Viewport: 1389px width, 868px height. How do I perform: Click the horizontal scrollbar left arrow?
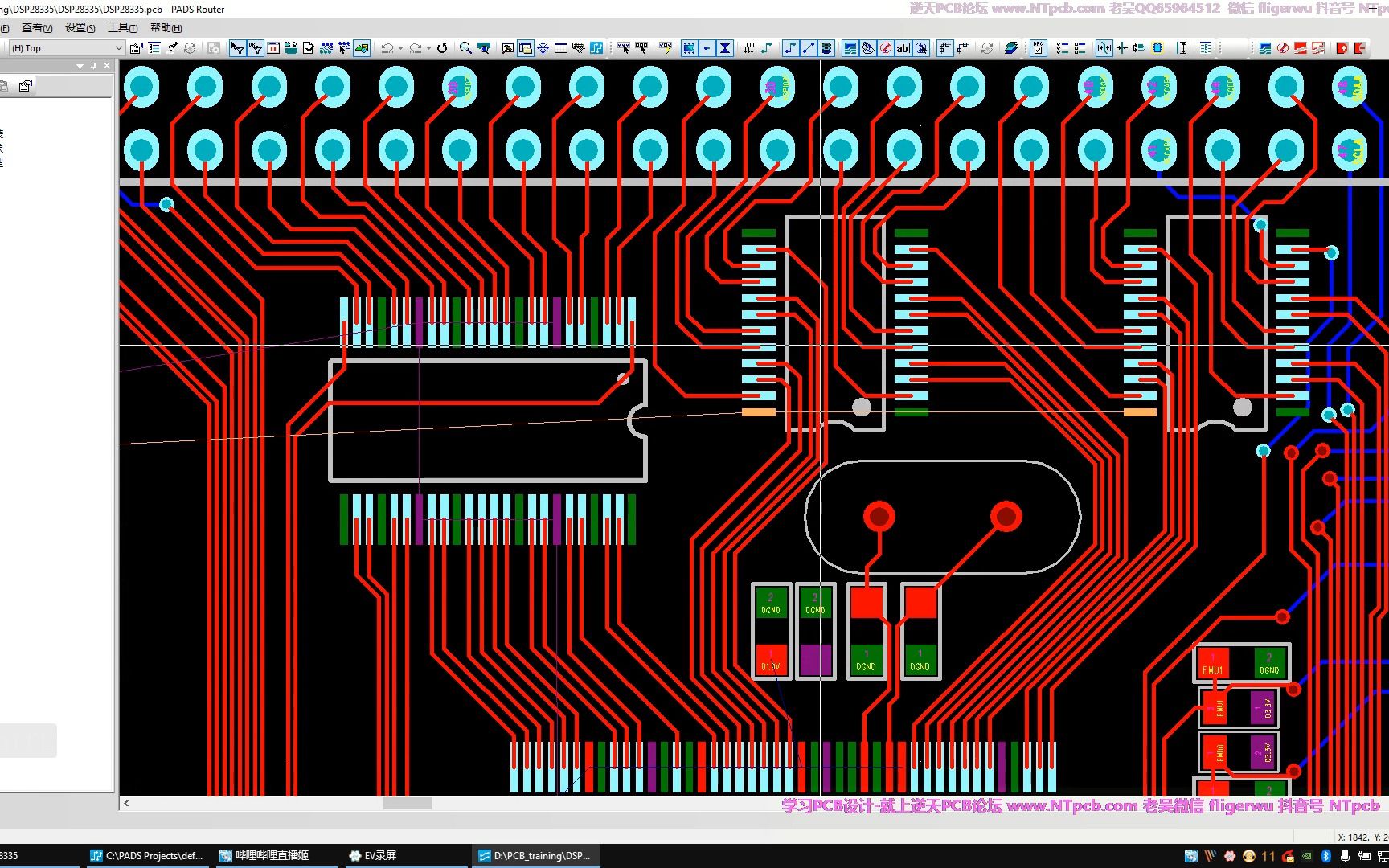[x=125, y=803]
